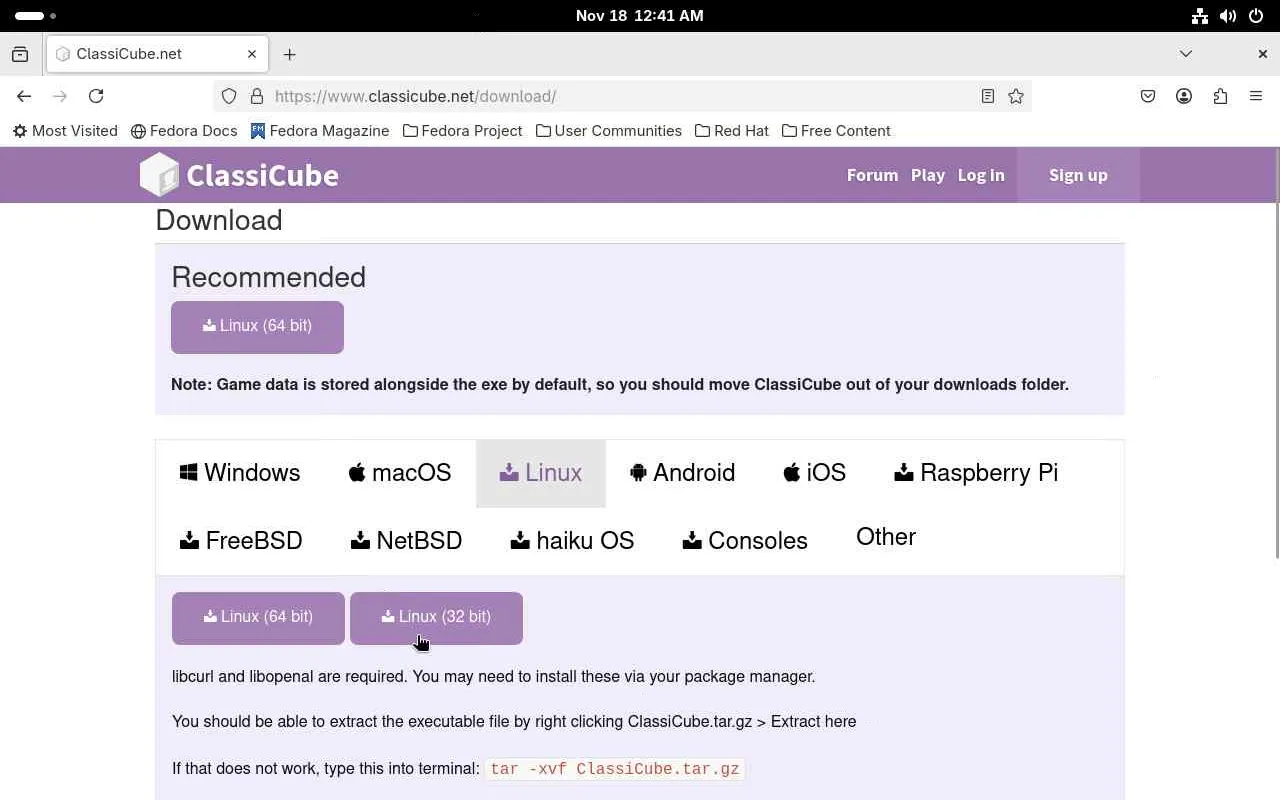Screen dimensions: 1280x800
Task: Open Fedora Docs bookmark
Action: click(x=184, y=131)
